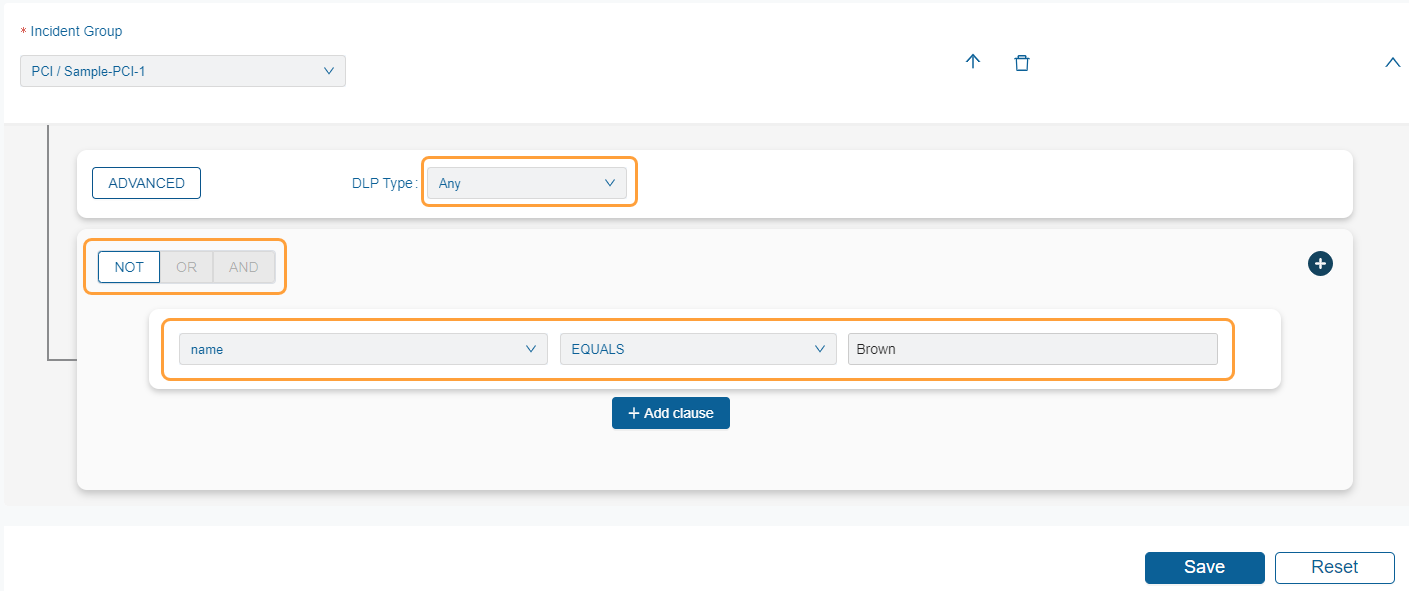Select the AND operator
Image resolution: width=1409 pixels, height=591 pixels.
(244, 267)
